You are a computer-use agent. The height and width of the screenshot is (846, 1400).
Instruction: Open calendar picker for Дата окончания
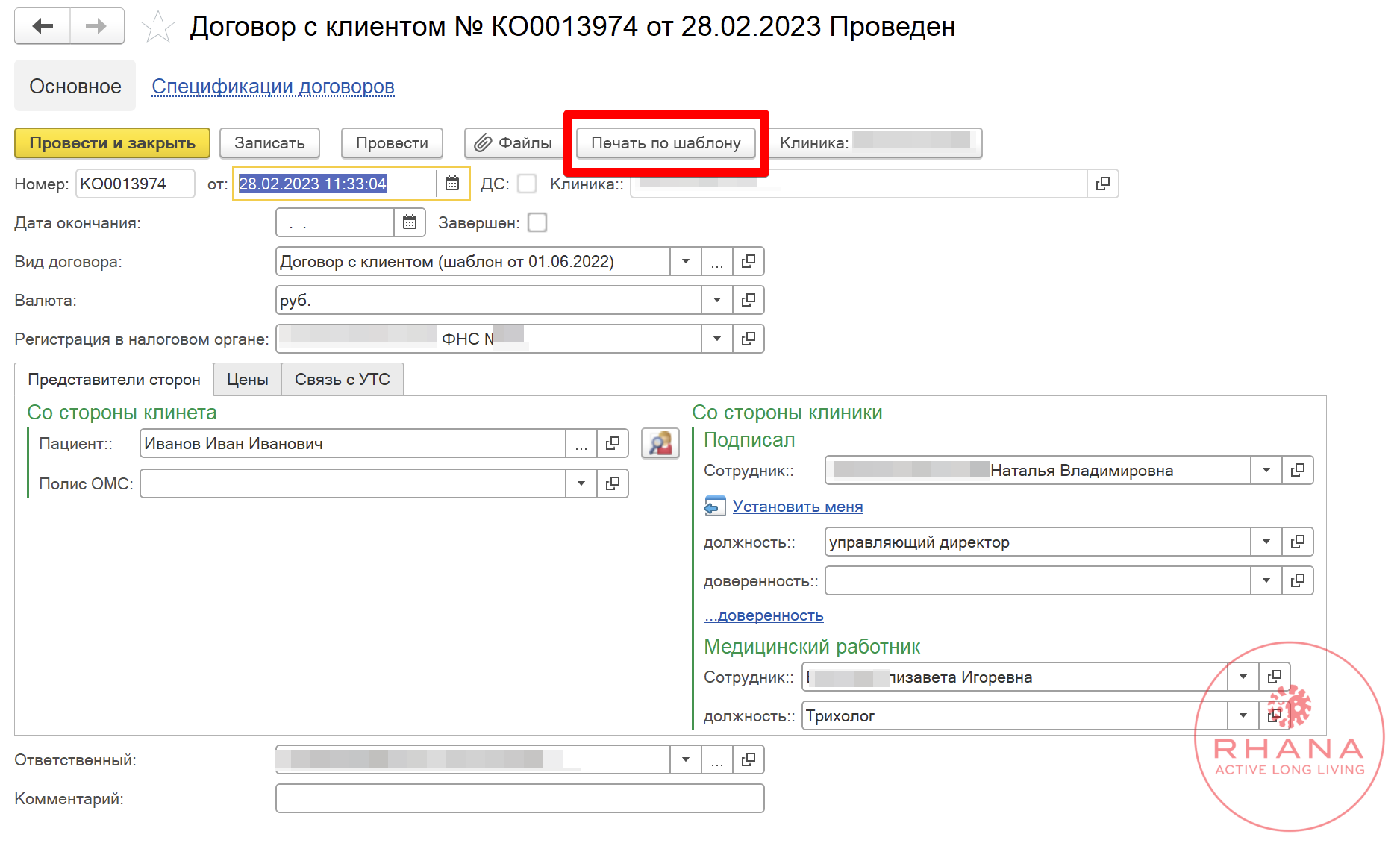410,222
